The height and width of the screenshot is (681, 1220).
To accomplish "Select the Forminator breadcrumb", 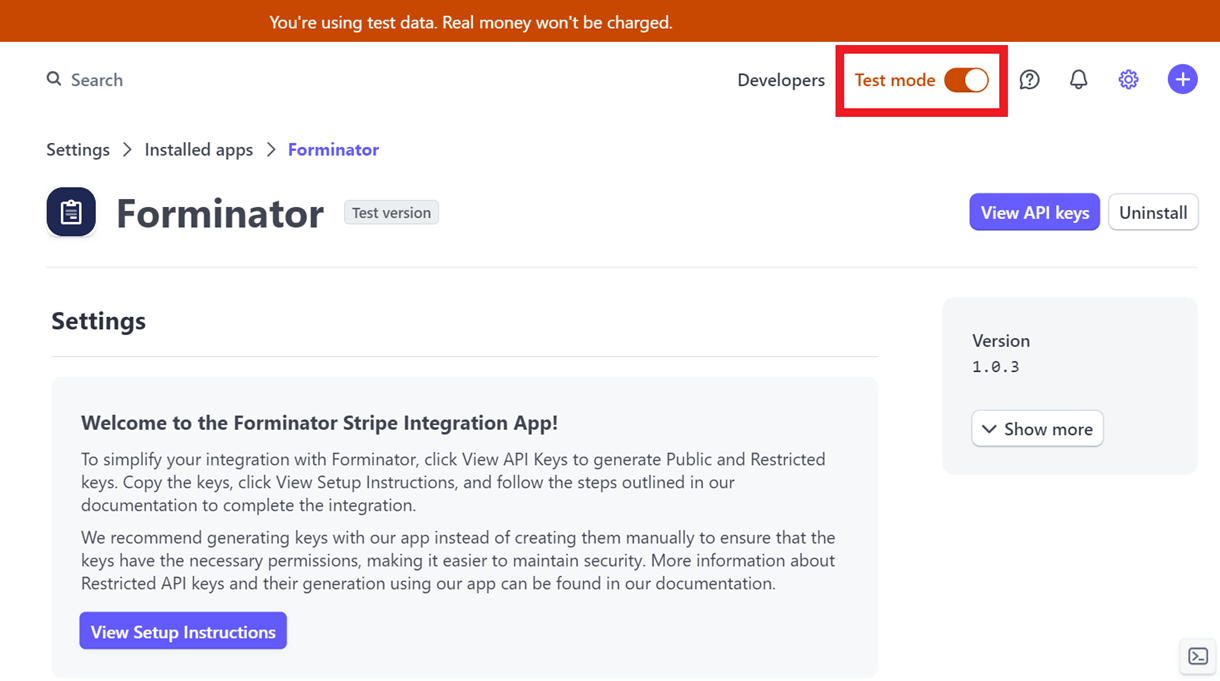I will click(333, 150).
